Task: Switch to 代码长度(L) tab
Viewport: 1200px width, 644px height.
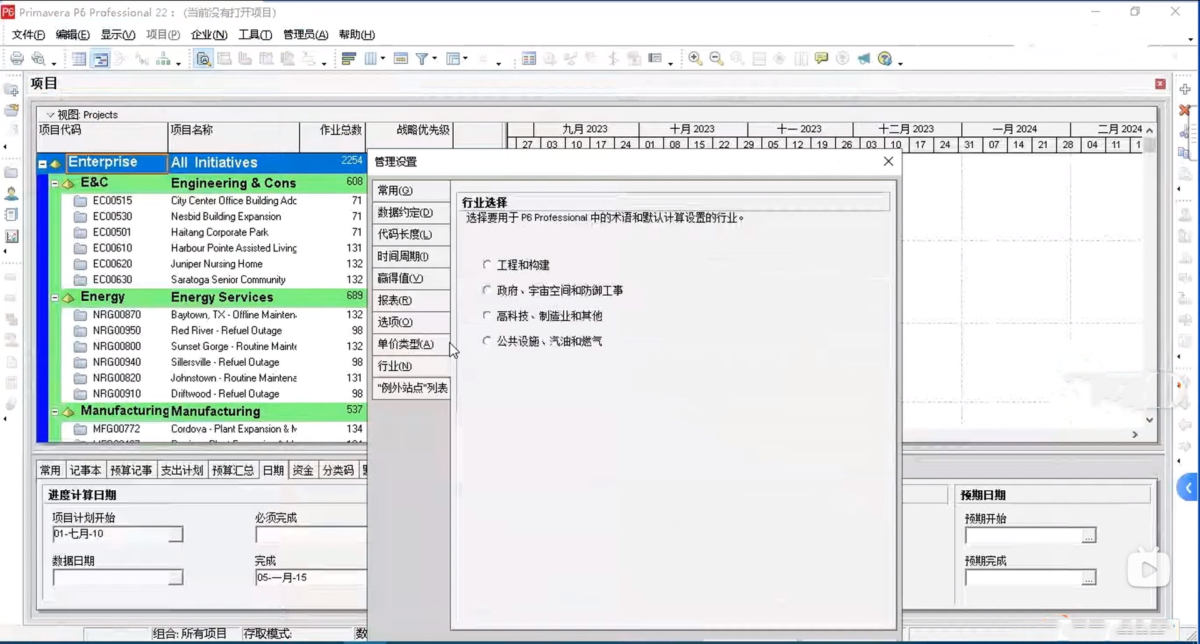Action: (x=411, y=234)
